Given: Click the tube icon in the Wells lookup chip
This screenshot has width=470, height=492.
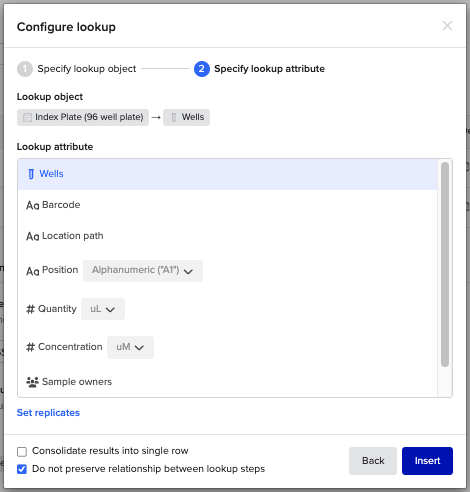Looking at the screenshot, I should (174, 117).
